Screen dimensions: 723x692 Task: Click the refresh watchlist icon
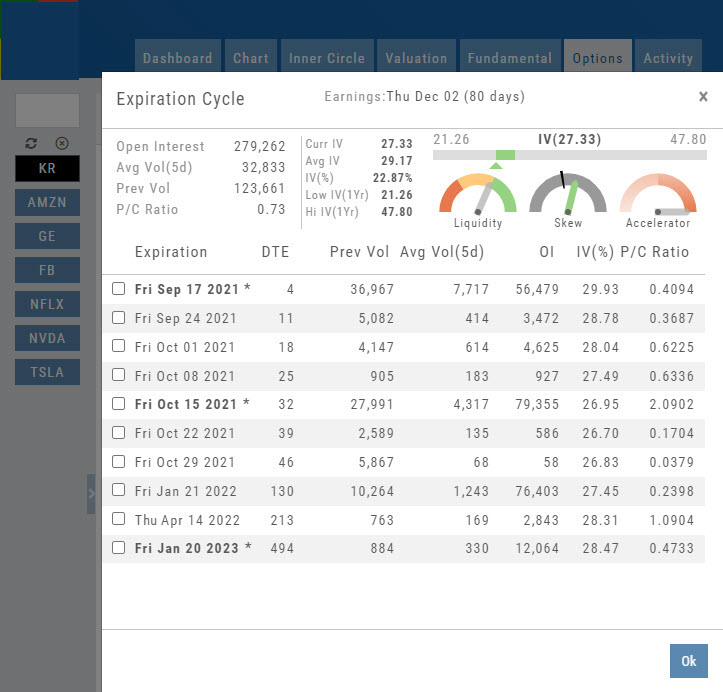point(31,143)
